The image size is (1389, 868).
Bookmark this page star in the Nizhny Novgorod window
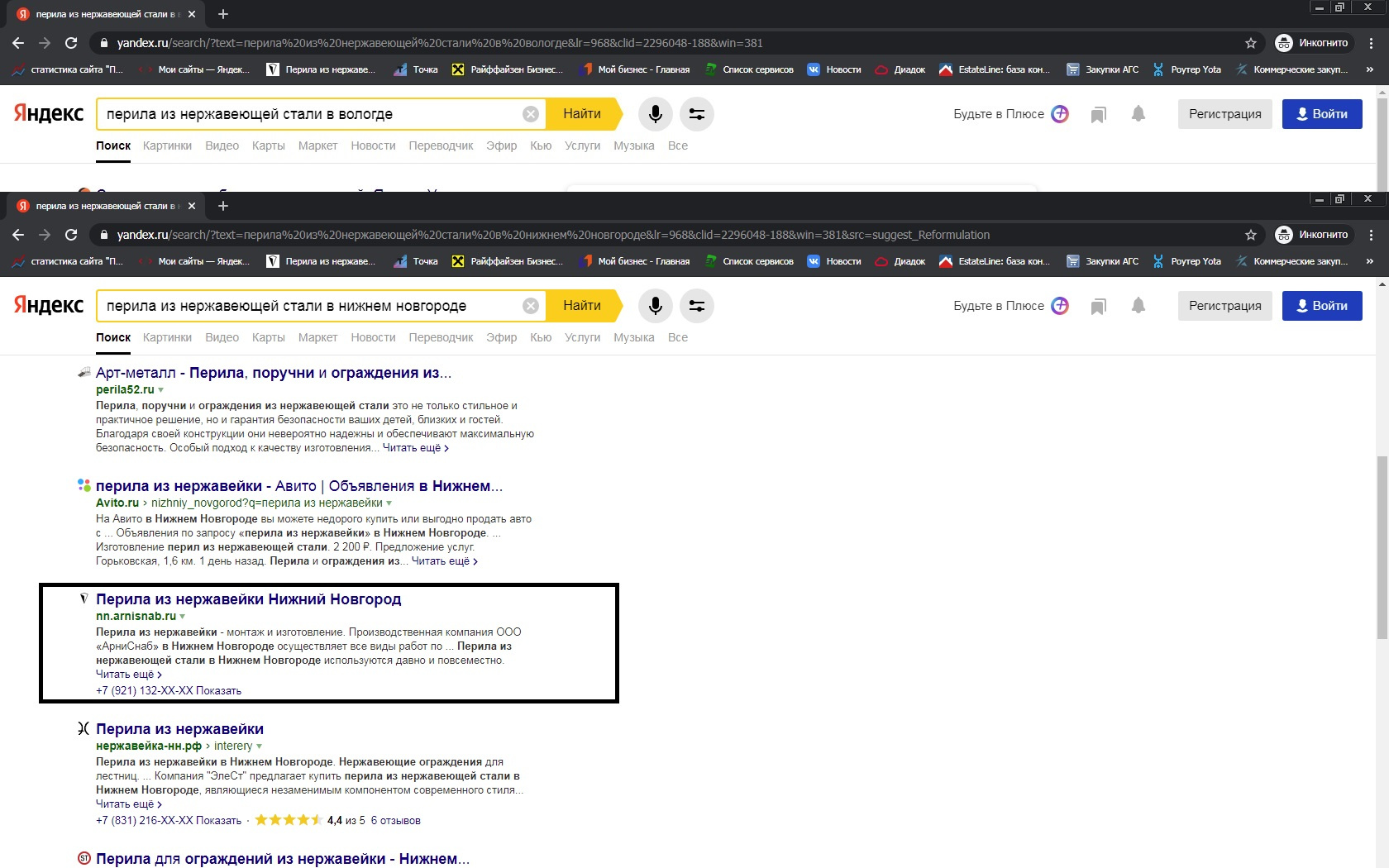coord(1251,235)
